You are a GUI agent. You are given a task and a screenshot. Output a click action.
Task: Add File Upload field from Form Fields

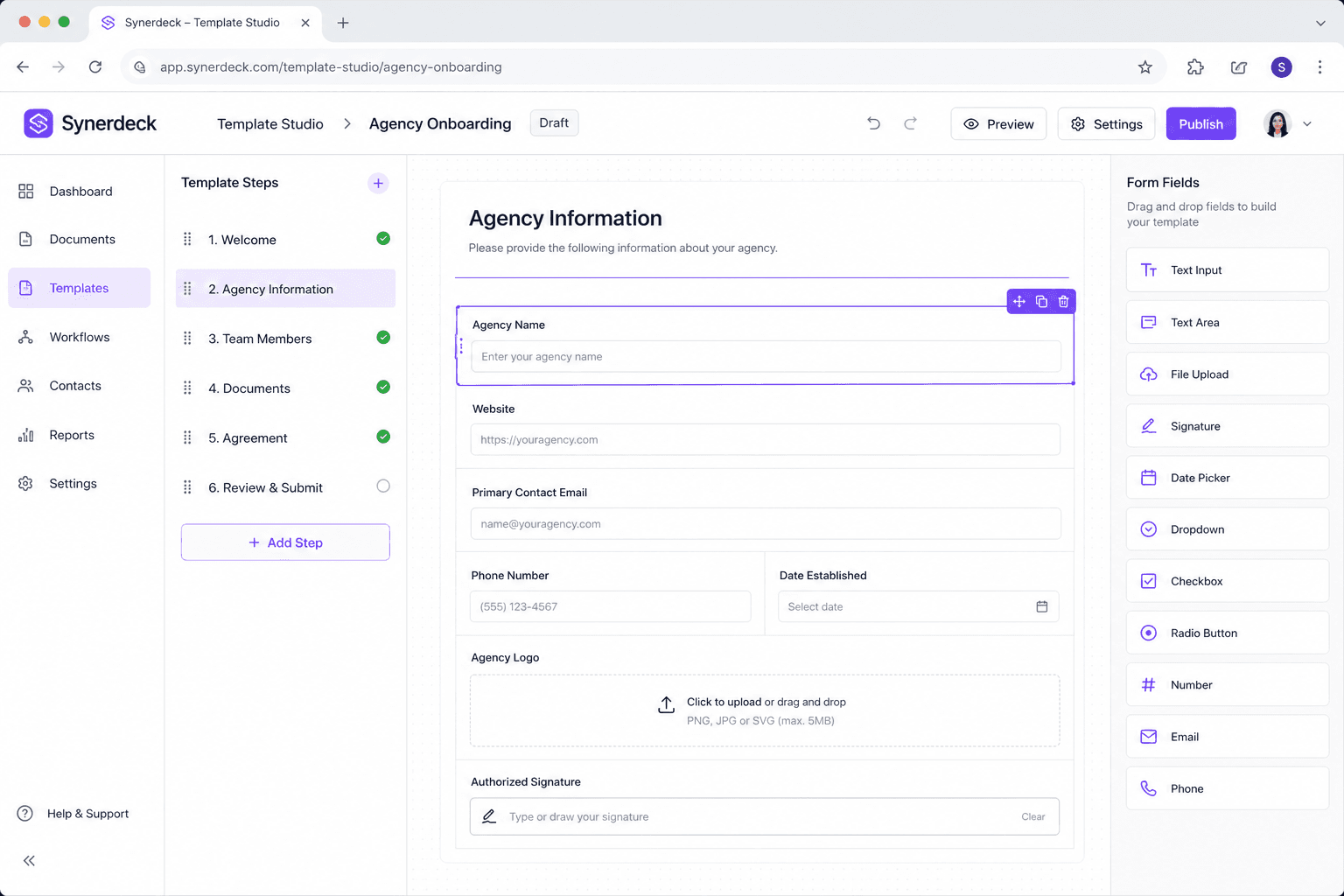coord(1228,374)
